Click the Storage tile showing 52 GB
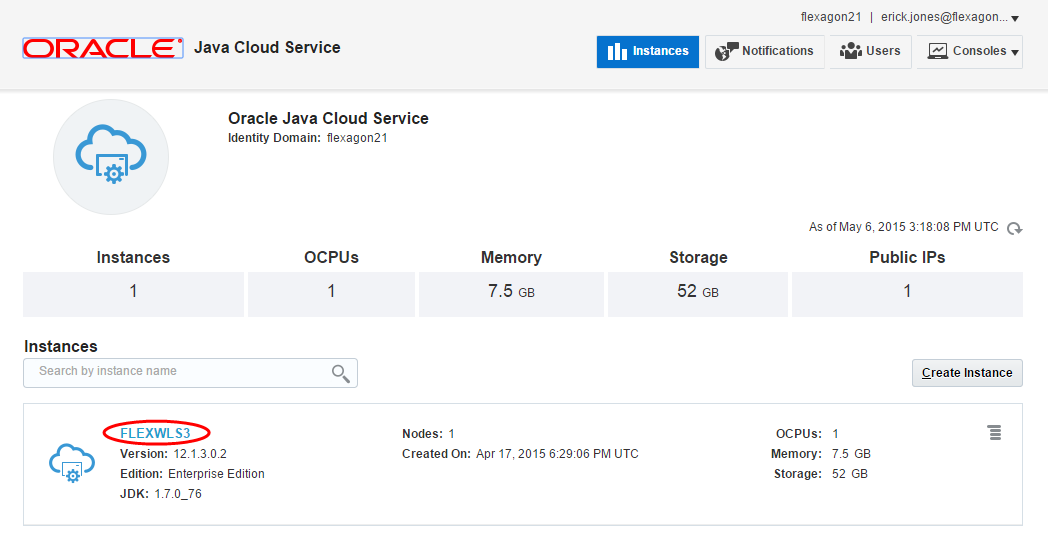Screen dimensions: 1048x558 tap(698, 294)
